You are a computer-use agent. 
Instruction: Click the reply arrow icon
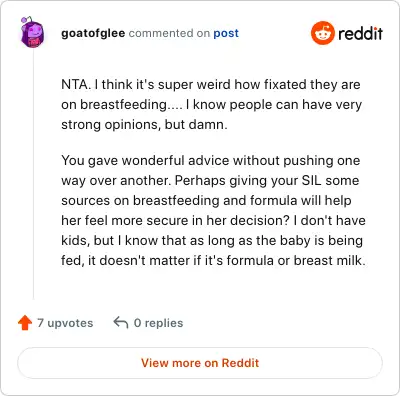(121, 323)
